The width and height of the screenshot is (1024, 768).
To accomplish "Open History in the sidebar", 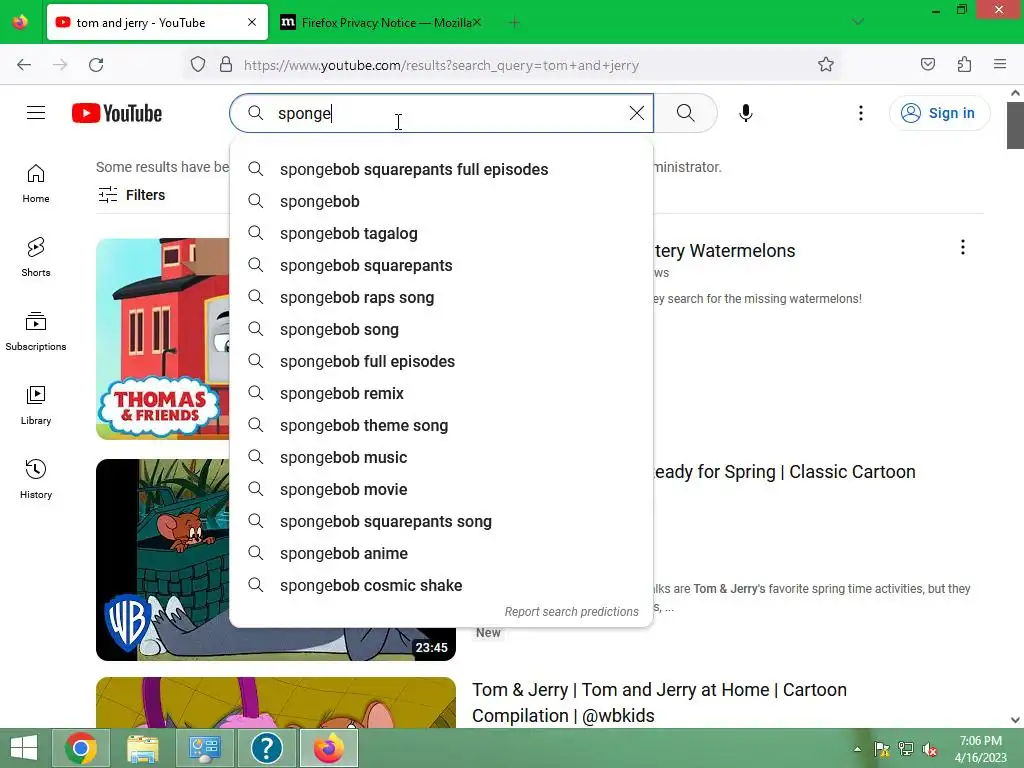I will (36, 479).
